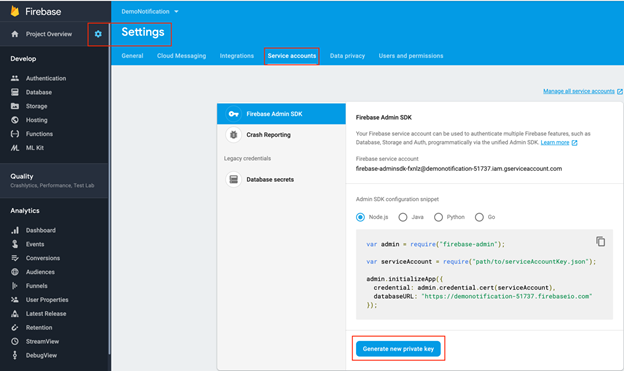Switch to the Integrations tab

click(237, 56)
